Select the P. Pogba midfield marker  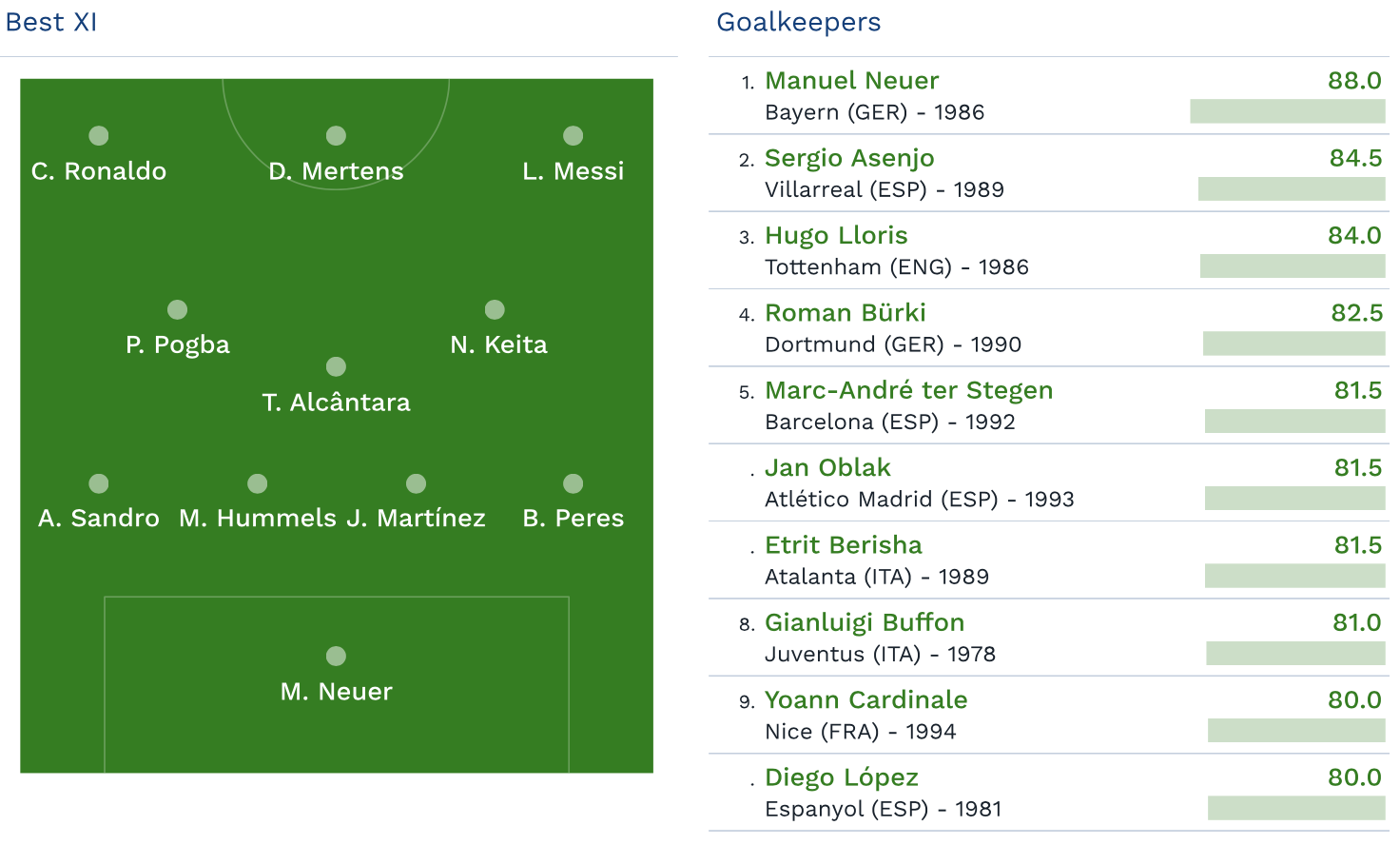(178, 309)
